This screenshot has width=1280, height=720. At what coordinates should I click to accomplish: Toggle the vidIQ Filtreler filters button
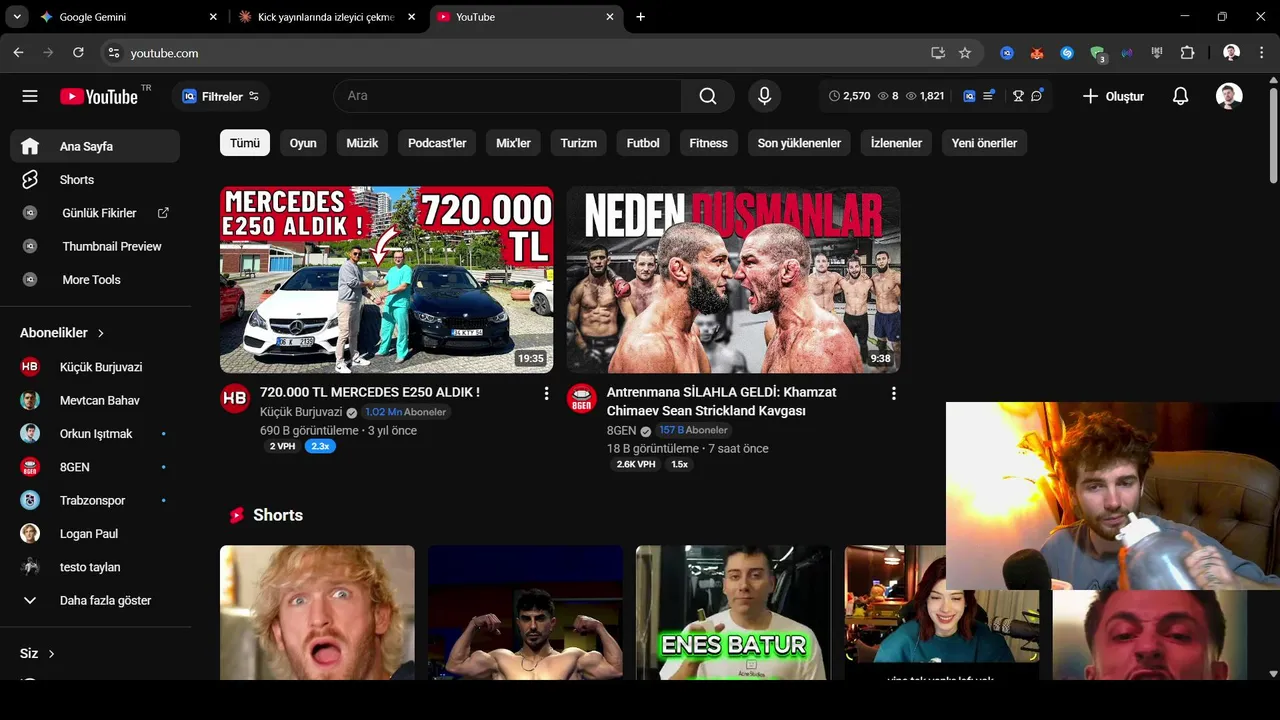click(220, 96)
